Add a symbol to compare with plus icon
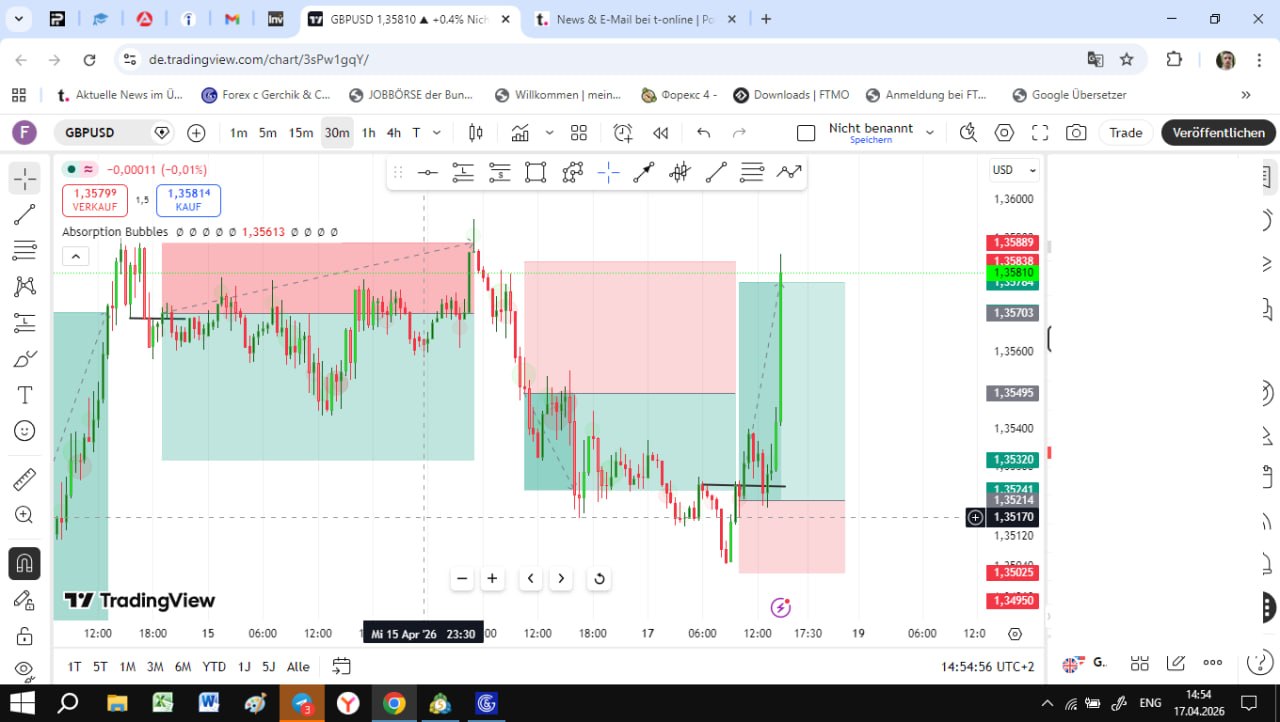The height and width of the screenshot is (722, 1280). pos(196,133)
